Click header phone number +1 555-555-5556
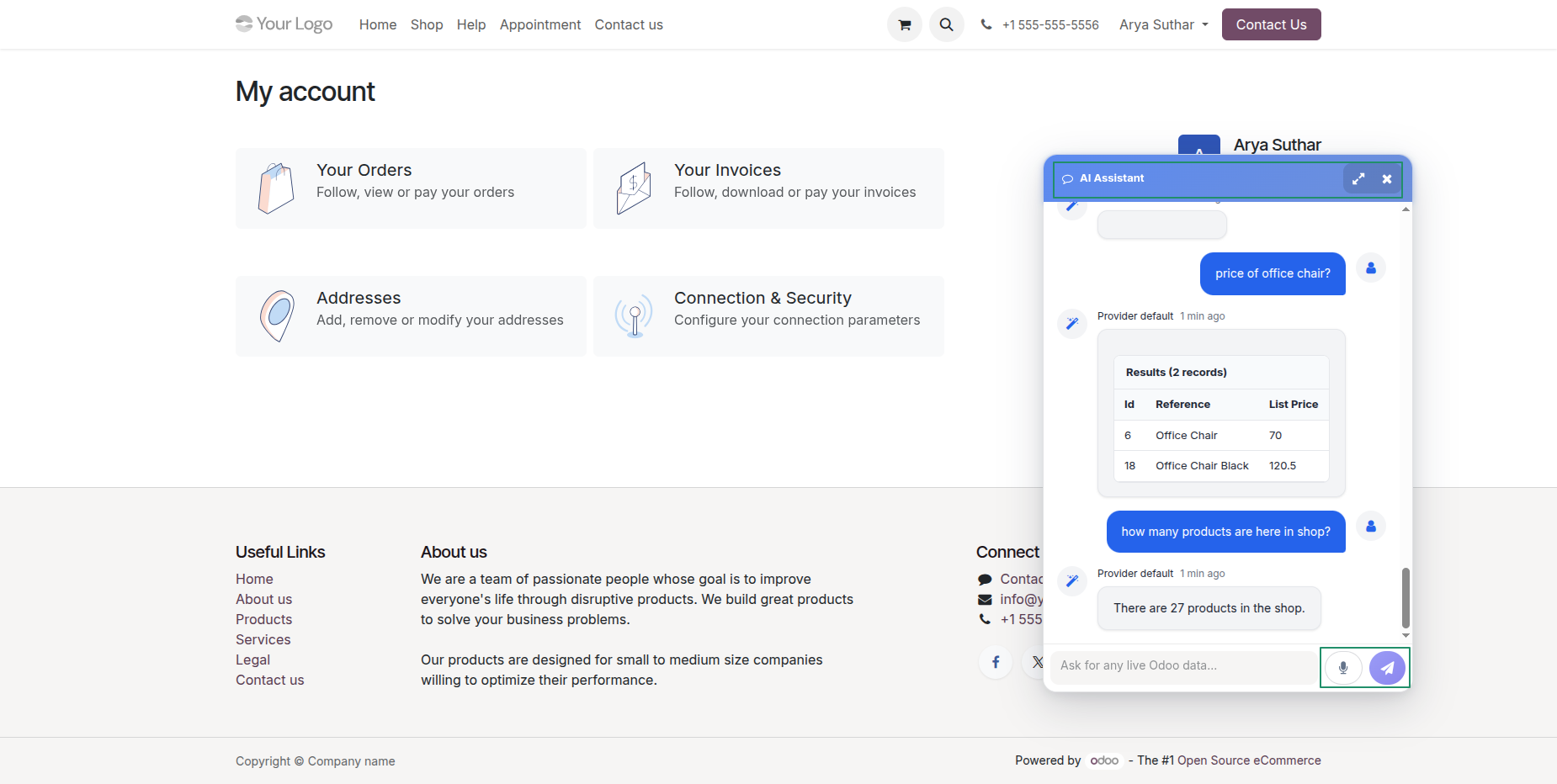Screen dimensions: 1557x784 pyautogui.click(x=1050, y=24)
